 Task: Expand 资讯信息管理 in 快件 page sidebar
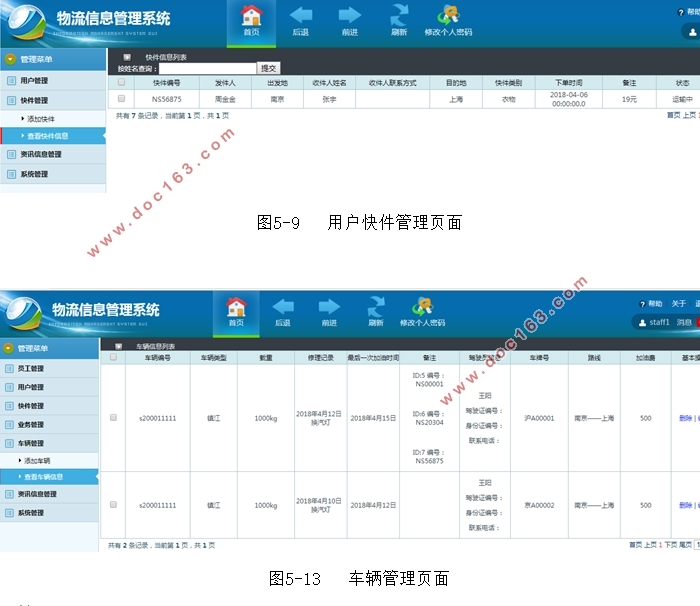click(x=53, y=154)
